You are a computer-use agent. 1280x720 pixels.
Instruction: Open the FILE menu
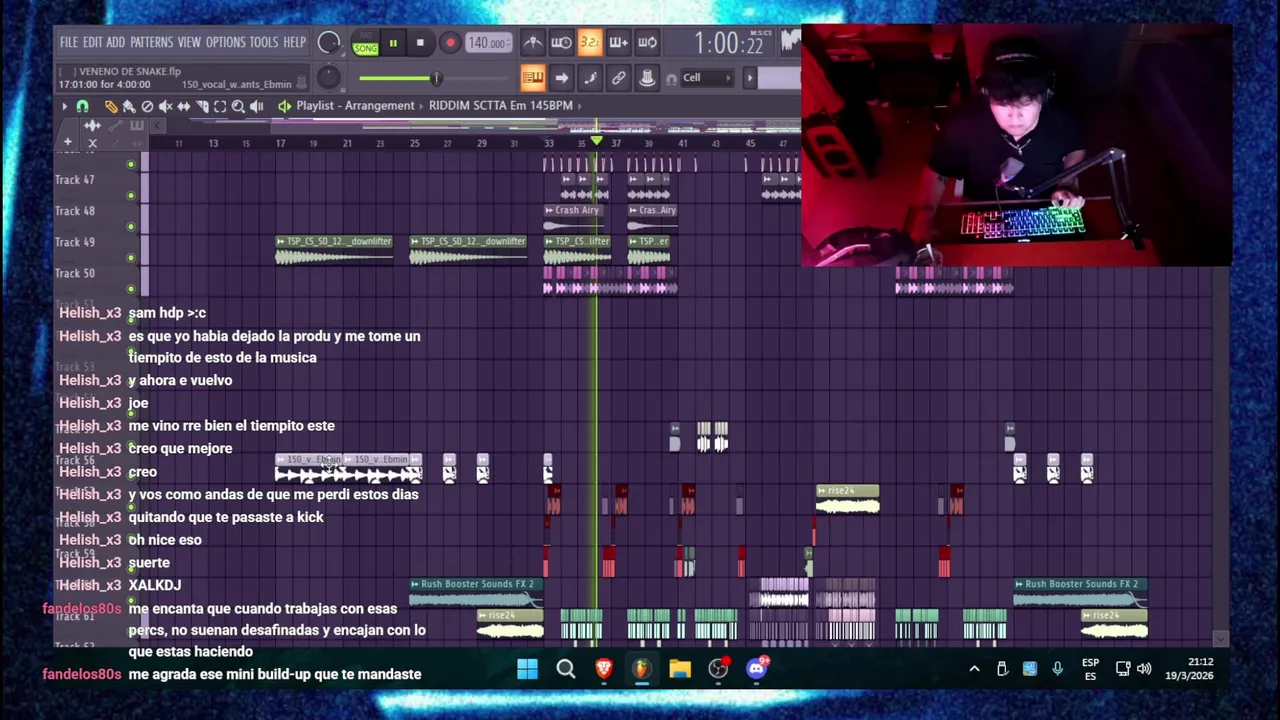tap(68, 42)
